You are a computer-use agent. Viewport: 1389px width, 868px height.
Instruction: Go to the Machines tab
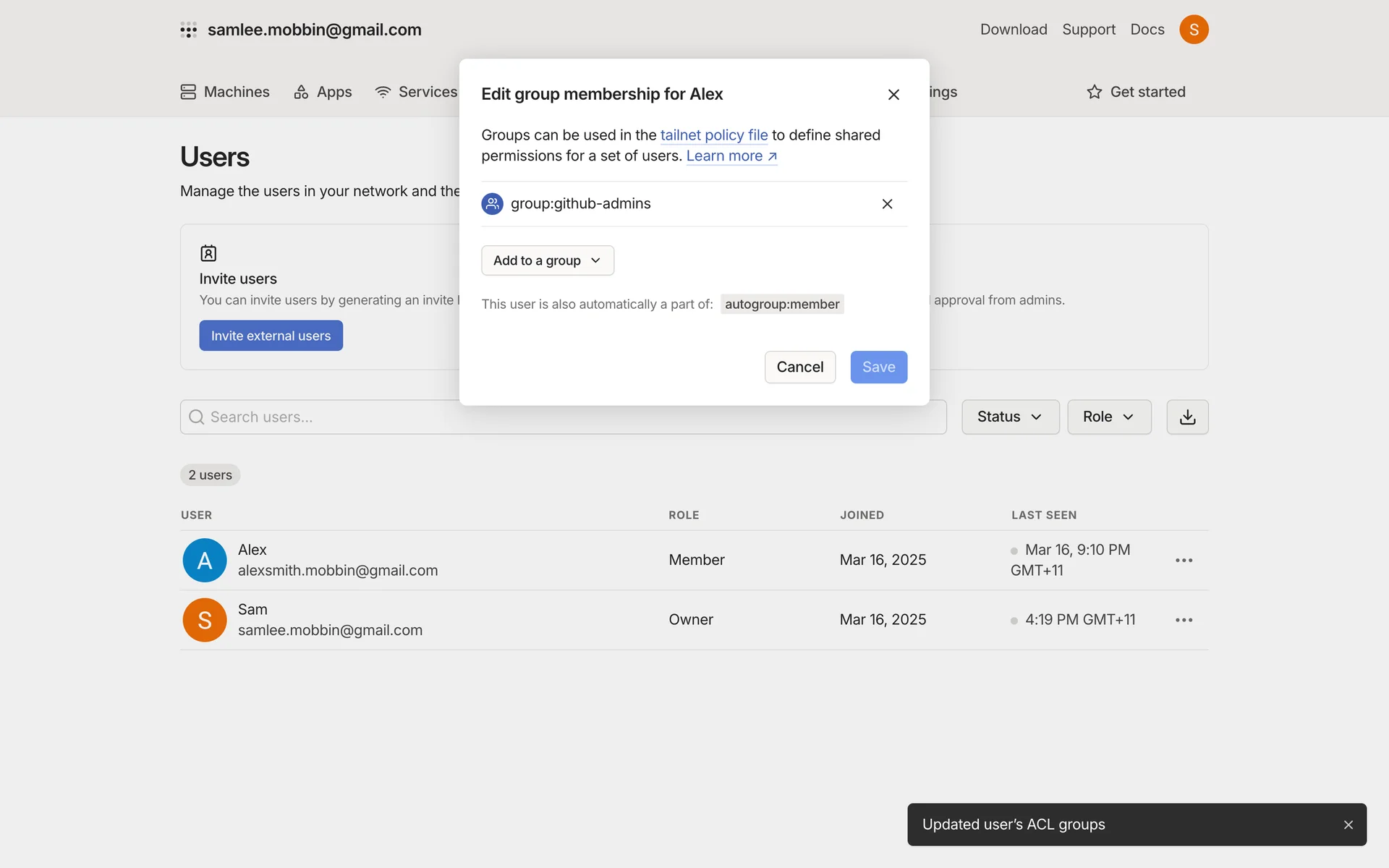click(225, 92)
